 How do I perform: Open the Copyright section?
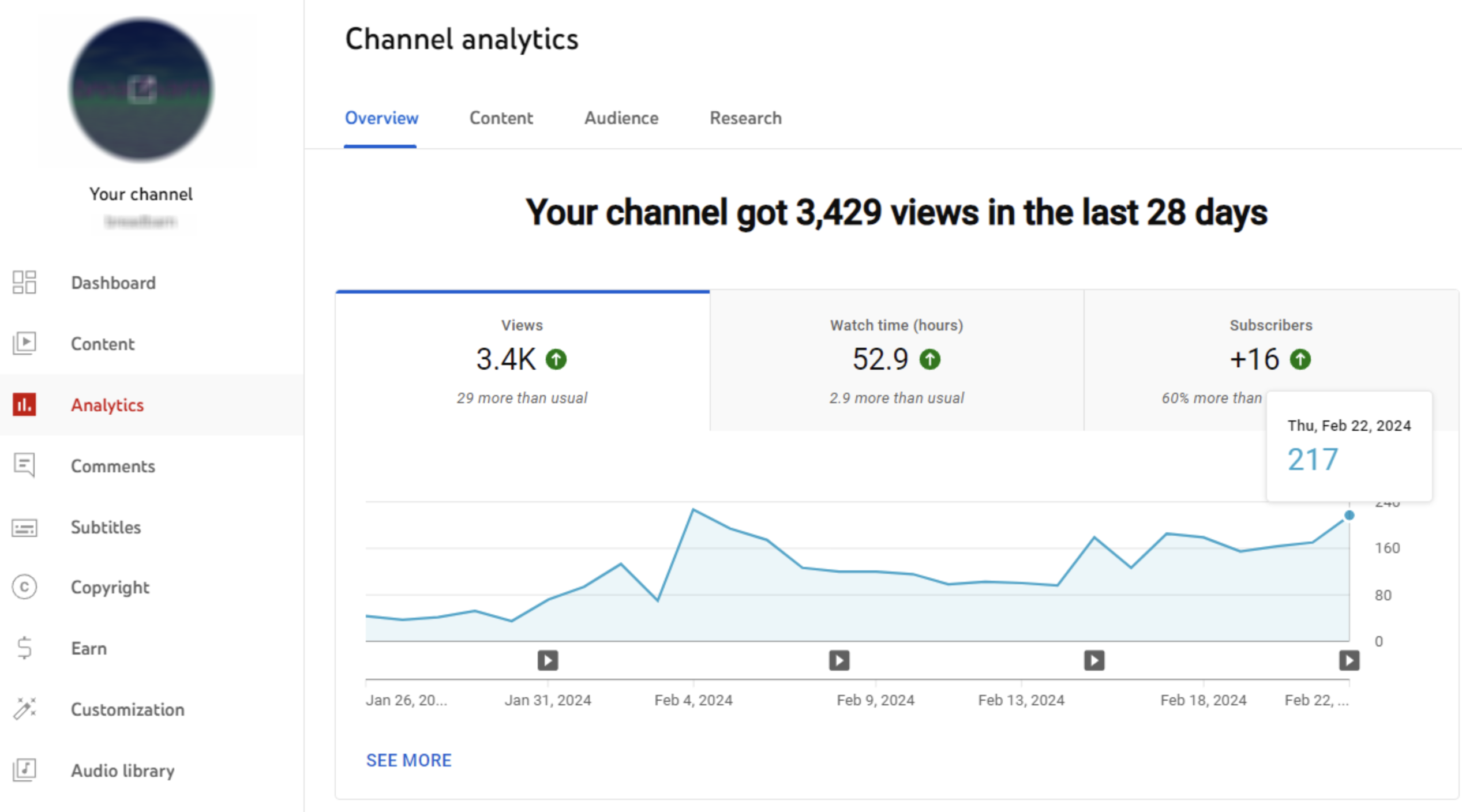tap(110, 587)
